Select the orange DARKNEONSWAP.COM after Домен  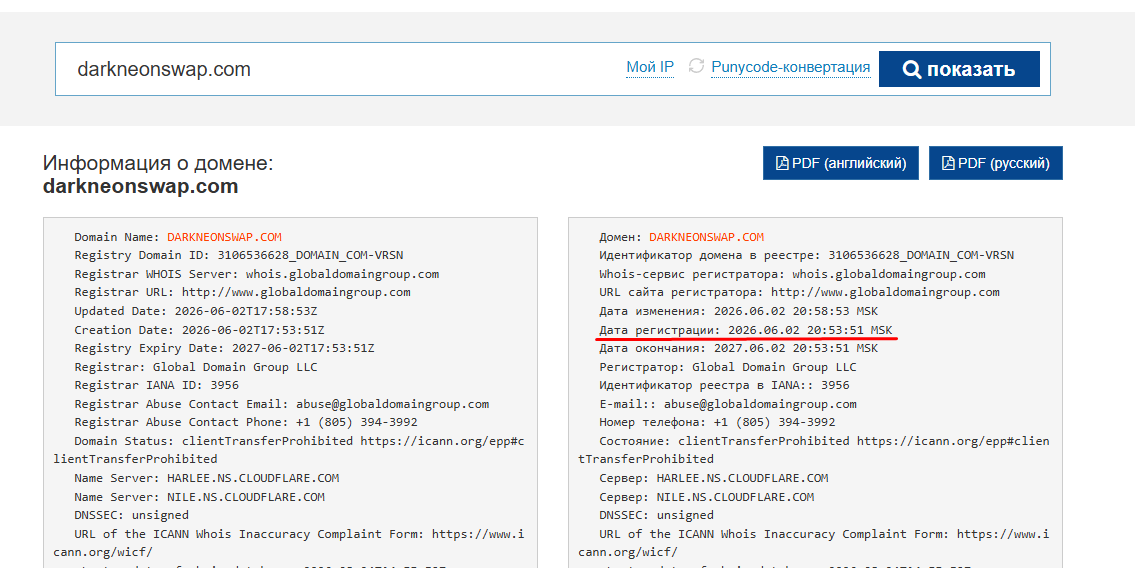(706, 237)
